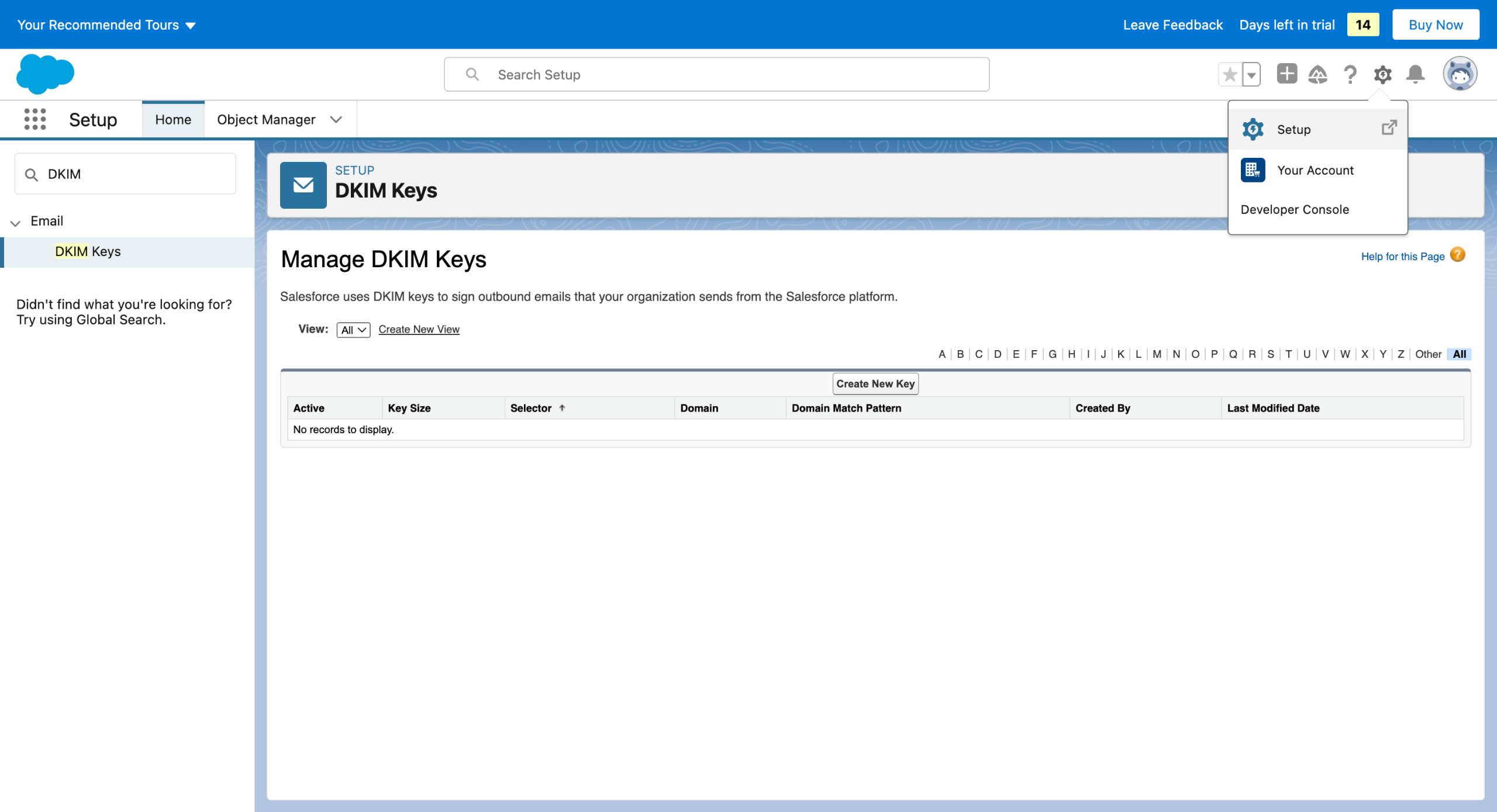The width and height of the screenshot is (1497, 812).
Task: Open the View dropdown showing All
Action: point(353,330)
